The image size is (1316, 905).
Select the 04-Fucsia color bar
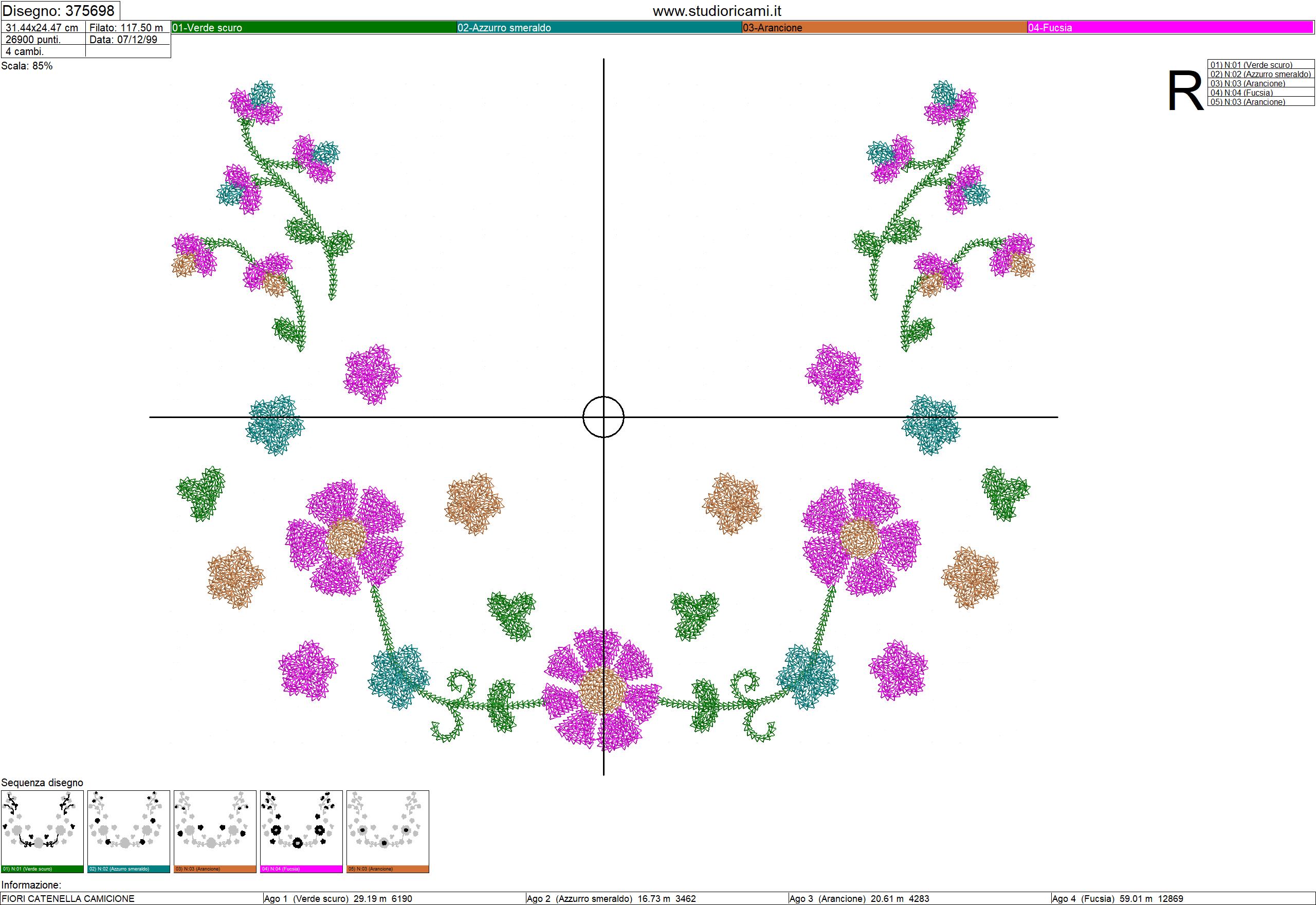(x=1171, y=27)
